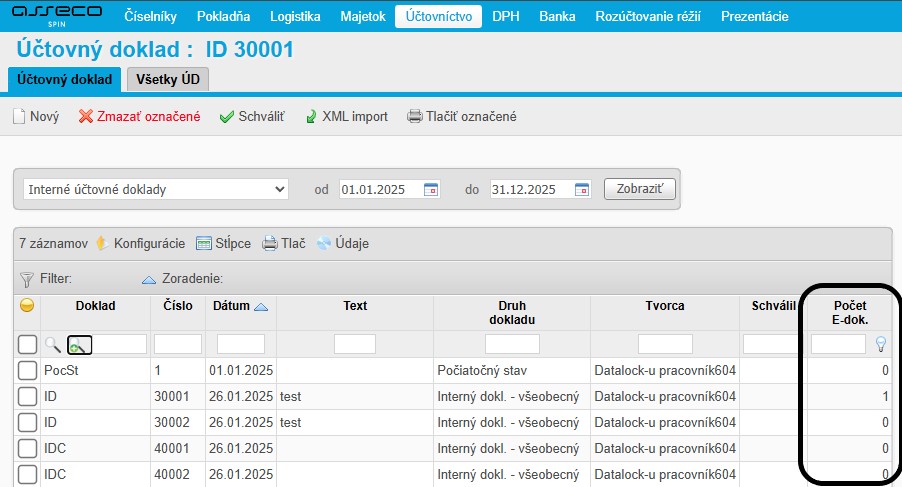Image resolution: width=902 pixels, height=487 pixels.
Task: Select checkbox for document number 30002
Action: click(27, 423)
